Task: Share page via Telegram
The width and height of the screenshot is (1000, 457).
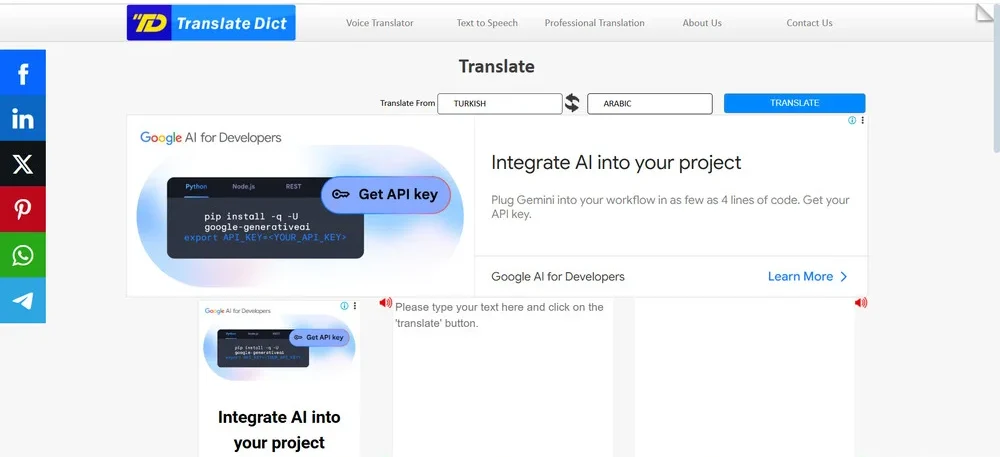Action: click(x=23, y=300)
